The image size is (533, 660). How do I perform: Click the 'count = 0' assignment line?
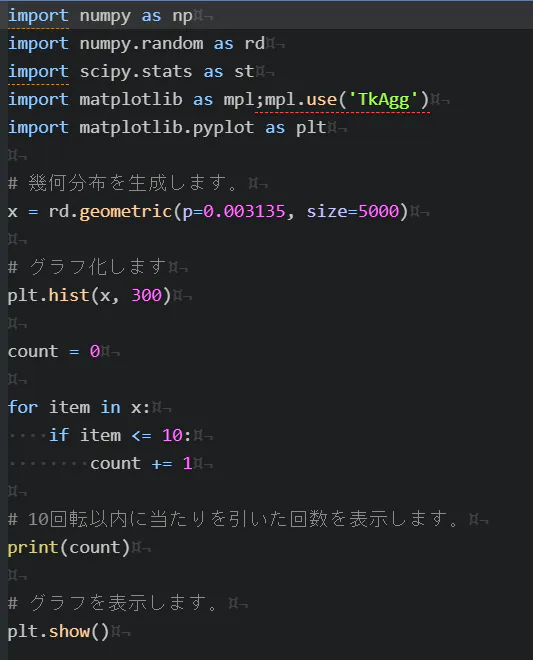point(54,351)
